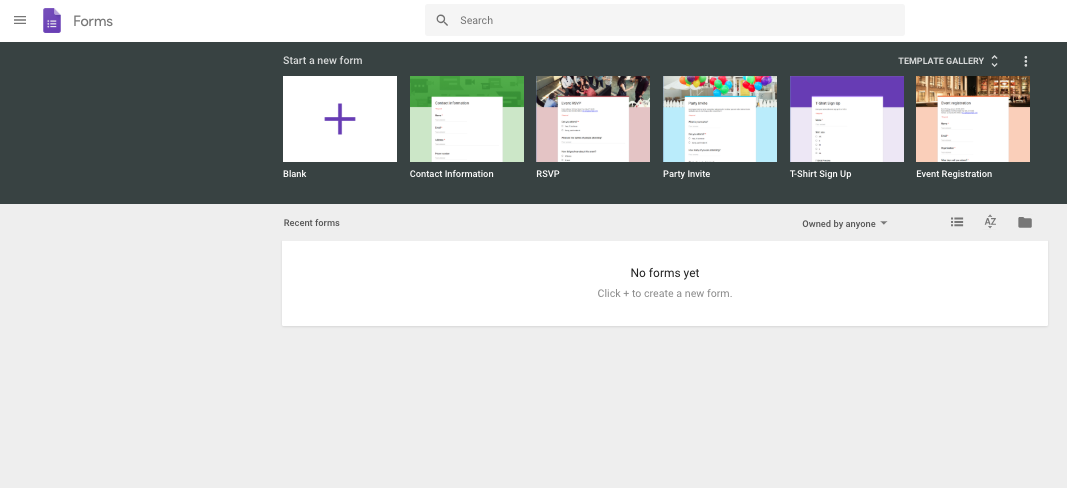Open the file picker folder icon

[x=1025, y=223]
